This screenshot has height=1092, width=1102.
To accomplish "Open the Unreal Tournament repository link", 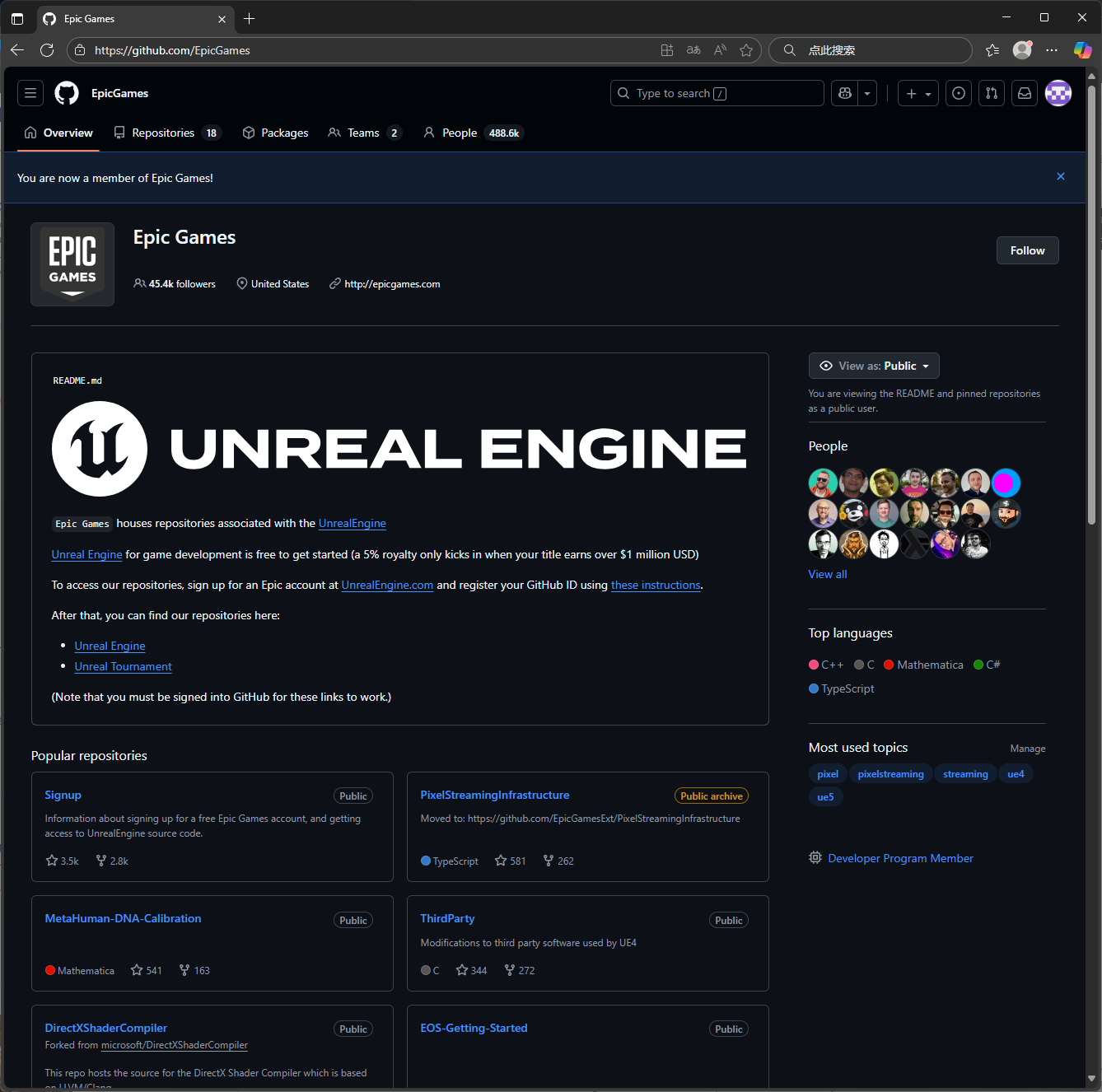I will 124,666.
